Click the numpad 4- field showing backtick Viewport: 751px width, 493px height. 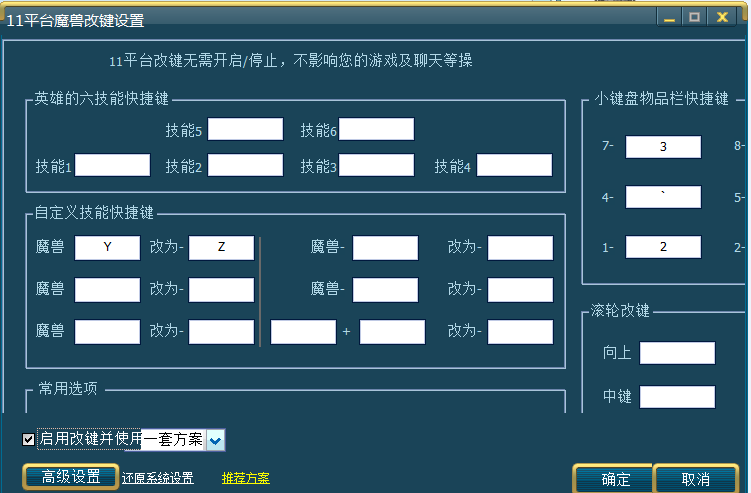pyautogui.click(x=663, y=197)
